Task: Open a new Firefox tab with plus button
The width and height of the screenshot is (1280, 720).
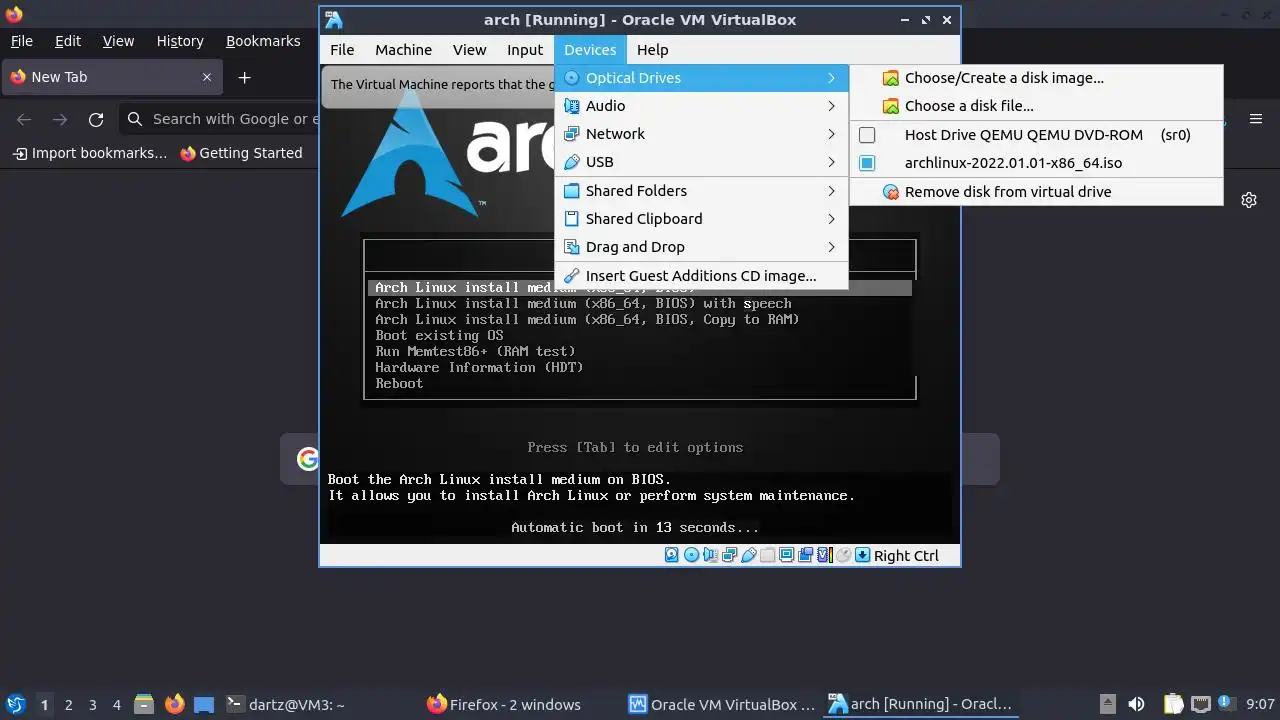Action: (244, 77)
